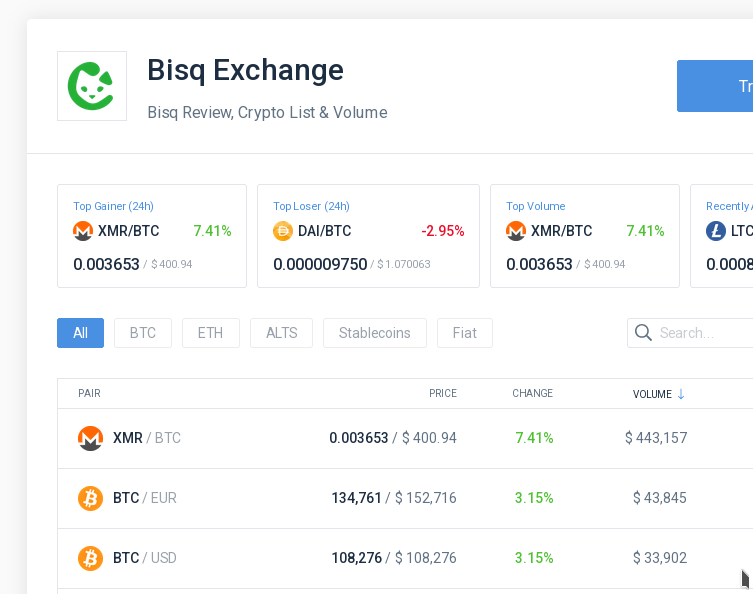Click Litecoin icon in Recently Added card
Screen dimensions: 753x594
(x=716, y=231)
